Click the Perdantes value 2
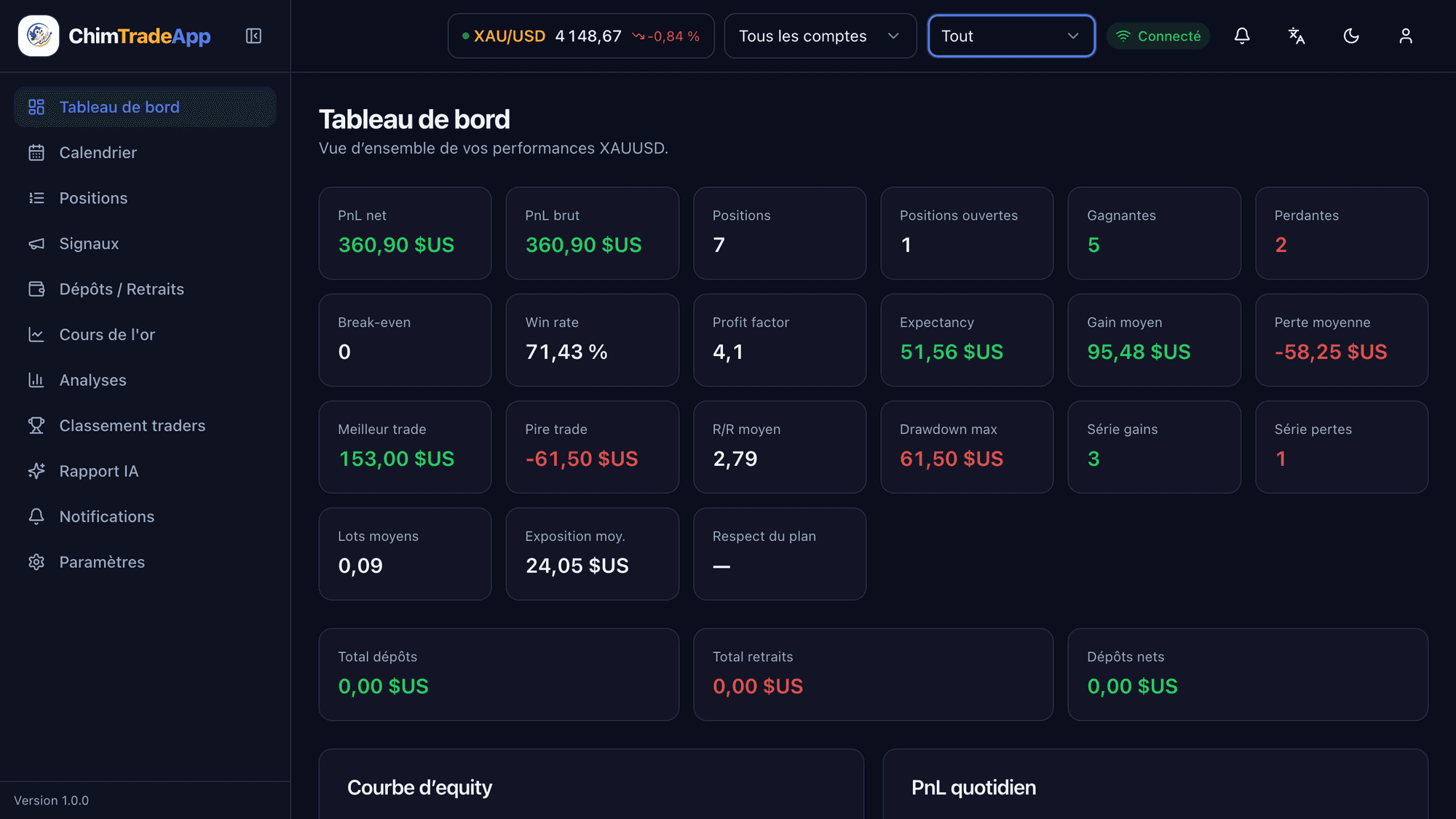Image resolution: width=1456 pixels, height=819 pixels. pyautogui.click(x=1281, y=245)
